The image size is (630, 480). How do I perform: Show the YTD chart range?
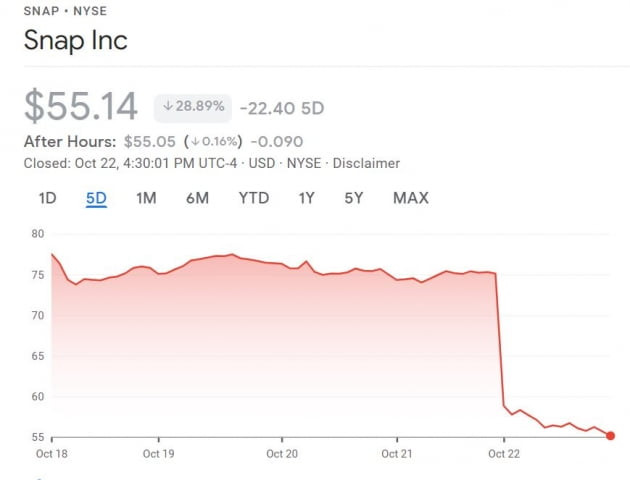(254, 198)
